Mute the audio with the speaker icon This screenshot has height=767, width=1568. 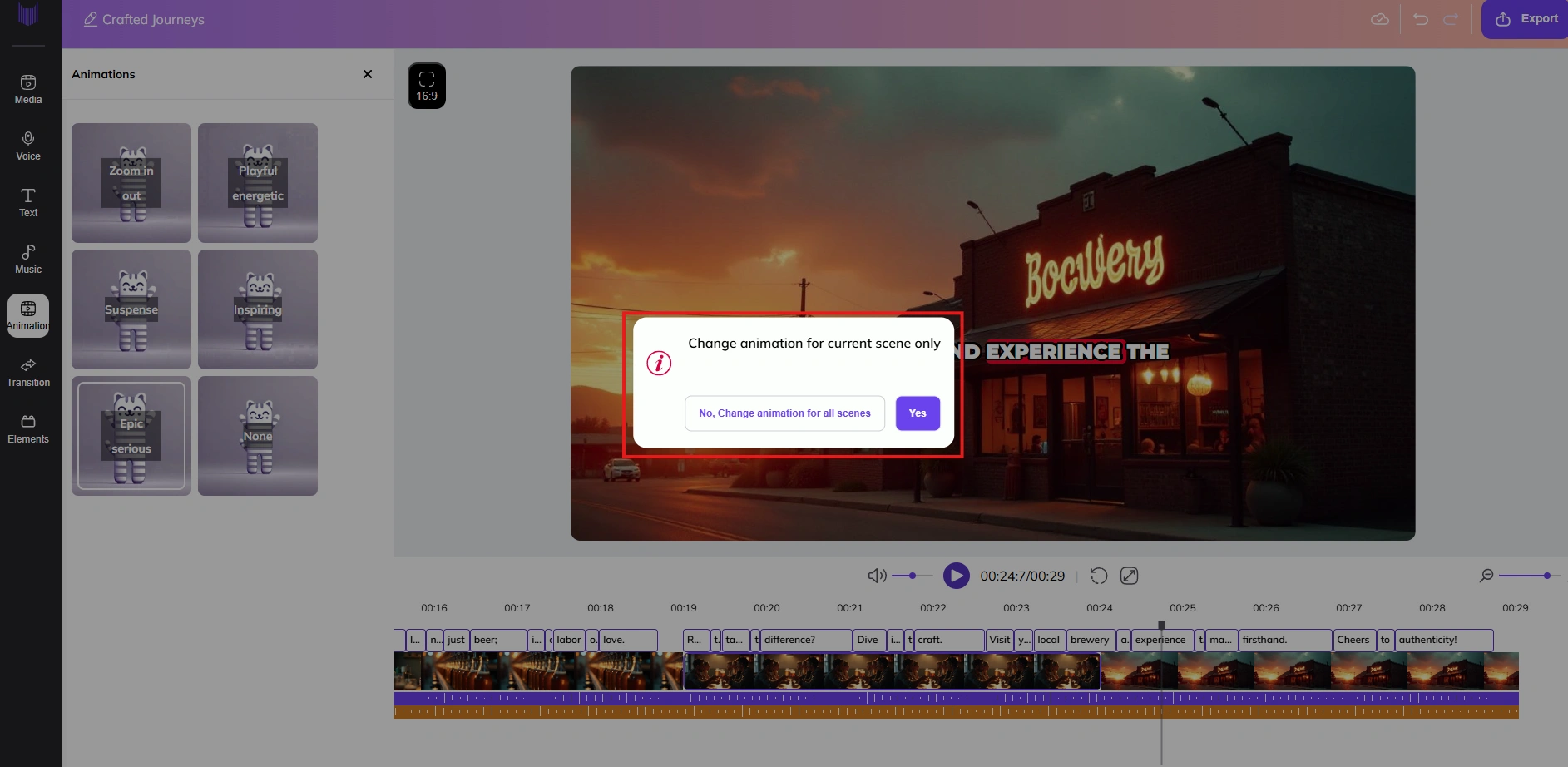tap(877, 576)
